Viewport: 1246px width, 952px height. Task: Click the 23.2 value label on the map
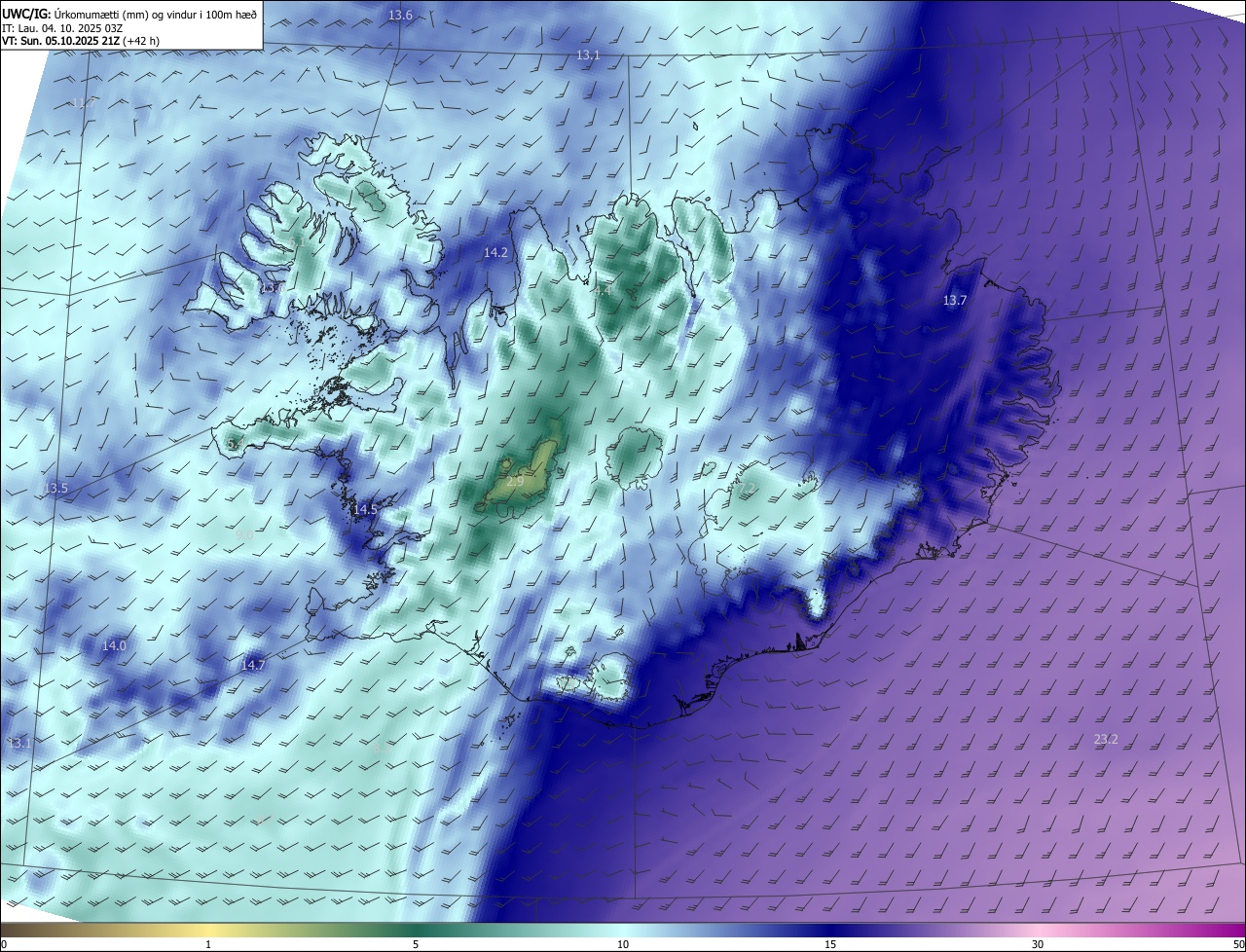click(1106, 739)
